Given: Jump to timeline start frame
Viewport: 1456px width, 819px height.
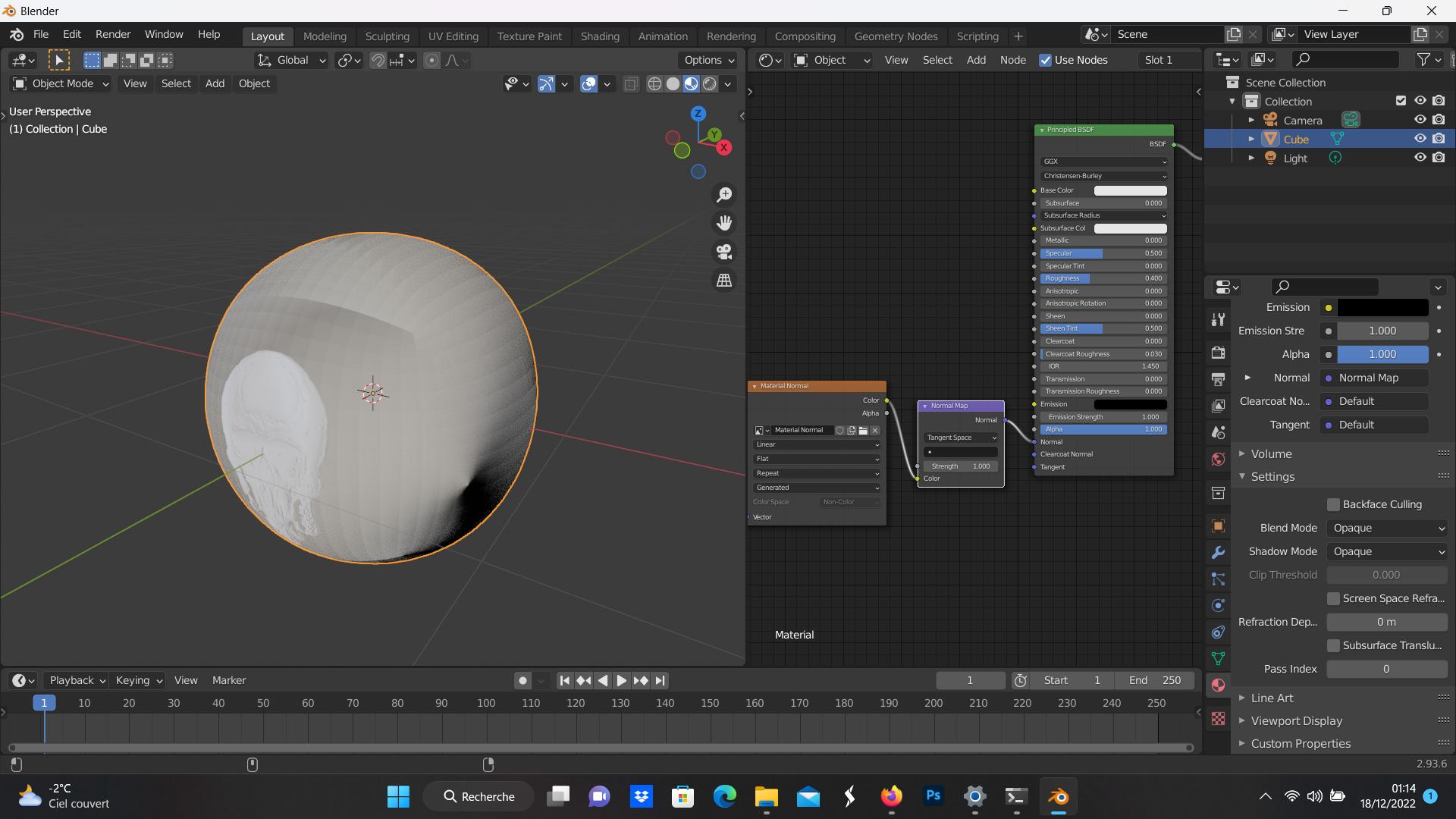Looking at the screenshot, I should (x=564, y=681).
